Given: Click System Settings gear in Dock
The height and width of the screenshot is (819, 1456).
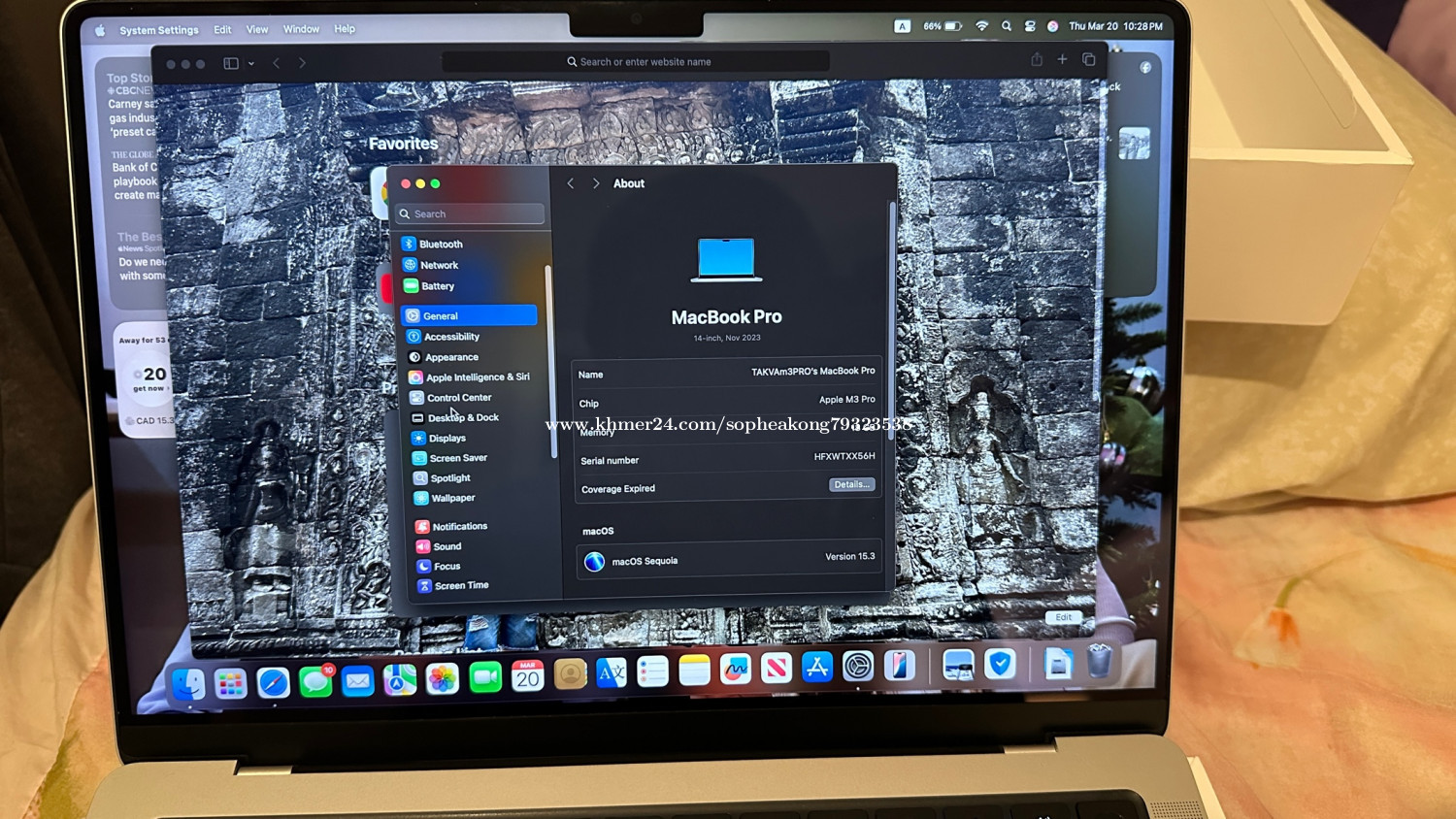Looking at the screenshot, I should (x=858, y=666).
